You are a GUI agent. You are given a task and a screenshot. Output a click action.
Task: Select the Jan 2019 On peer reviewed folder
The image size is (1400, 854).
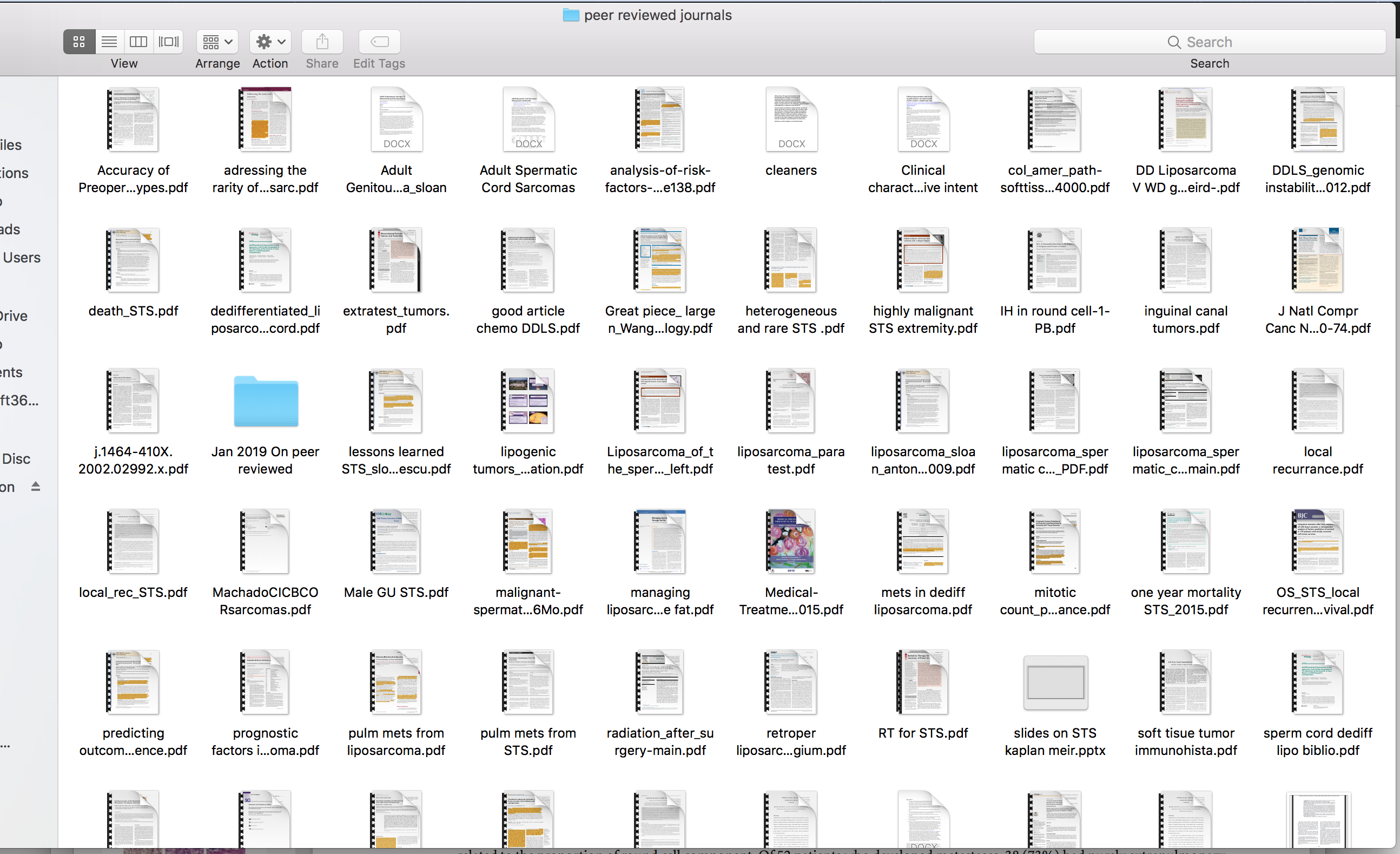pos(266,402)
